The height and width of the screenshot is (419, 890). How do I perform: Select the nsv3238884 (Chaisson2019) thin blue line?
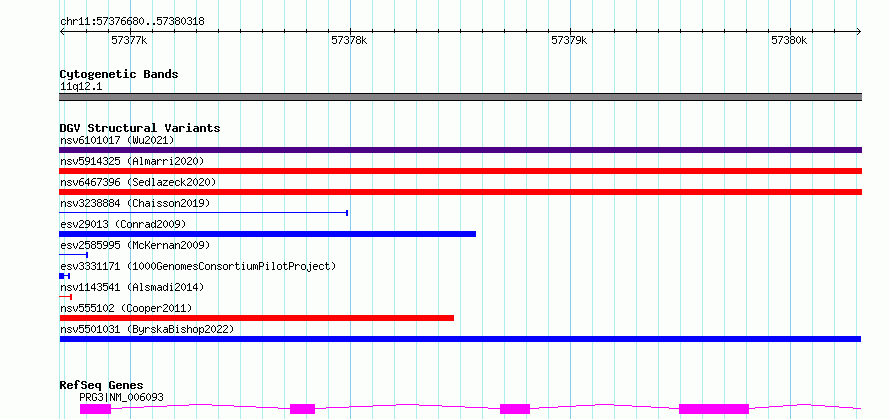[204, 213]
